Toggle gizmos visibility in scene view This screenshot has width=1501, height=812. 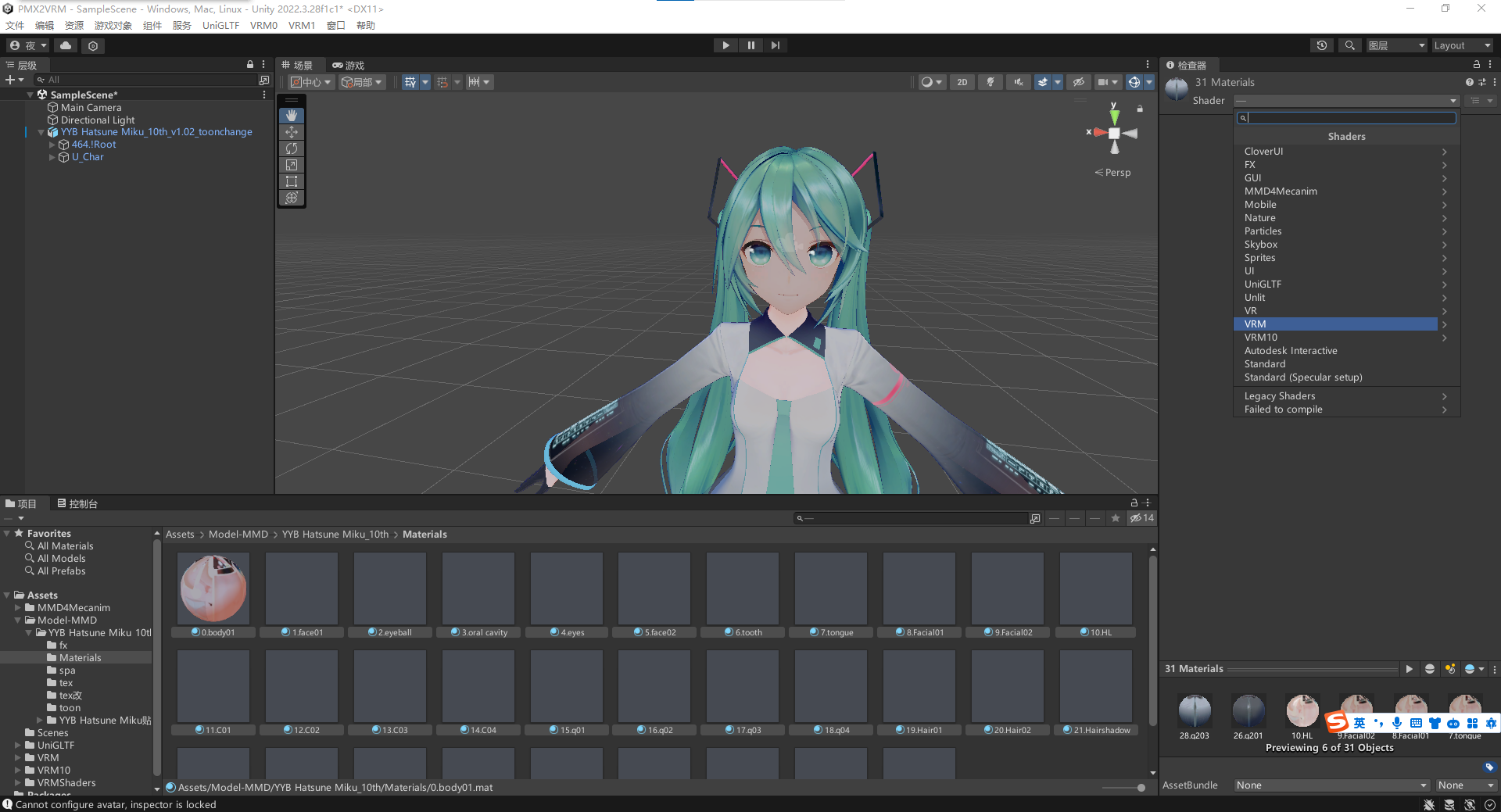click(1134, 82)
